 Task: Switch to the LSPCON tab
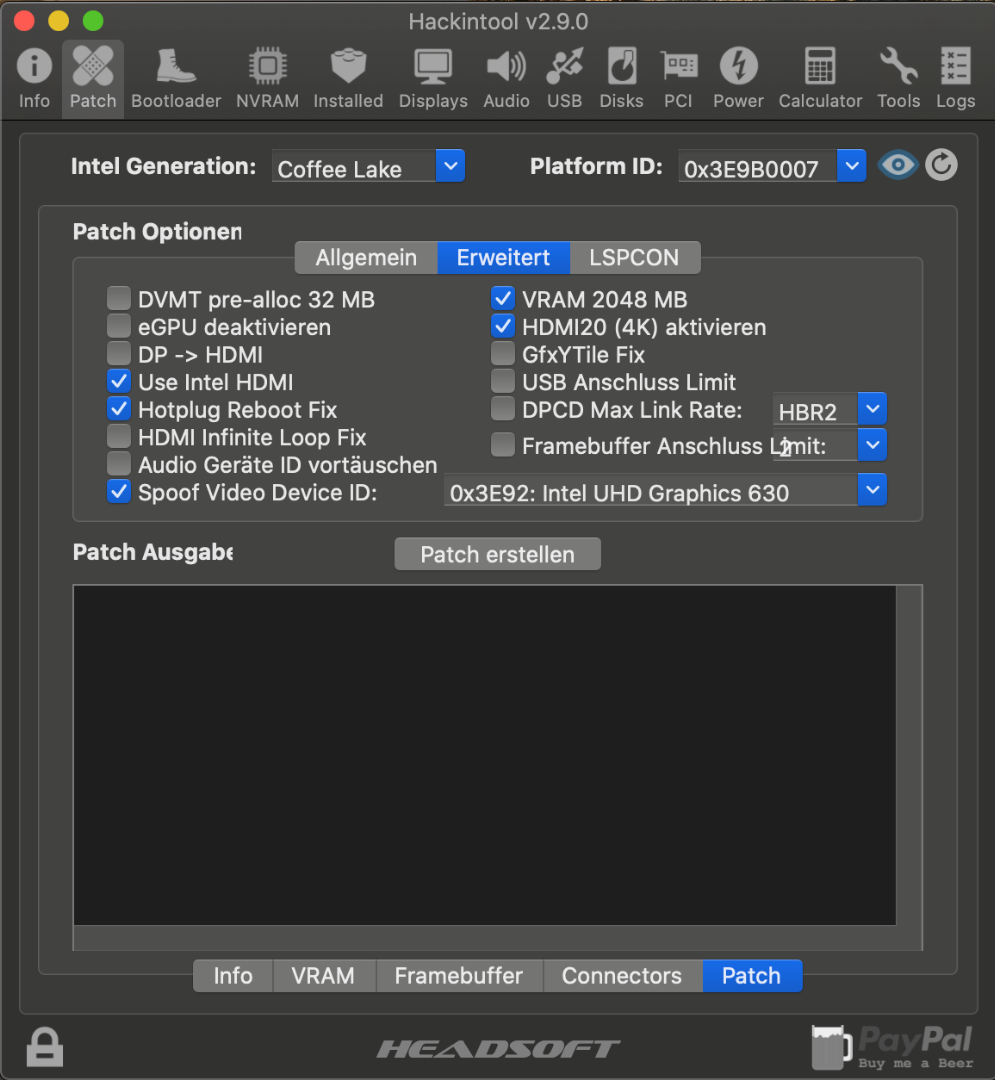click(x=634, y=258)
